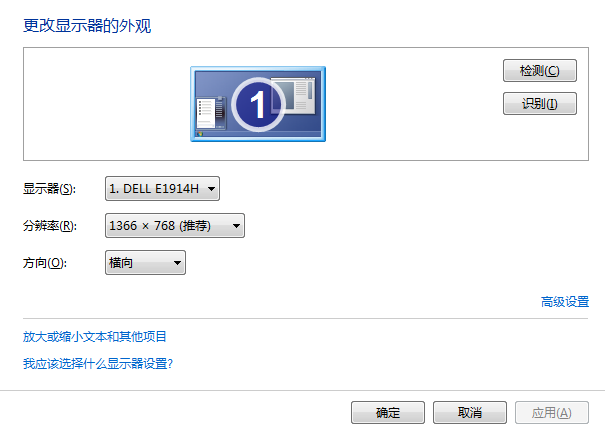Click the 应用(A) apply button
The height and width of the screenshot is (439, 605).
pos(551,412)
